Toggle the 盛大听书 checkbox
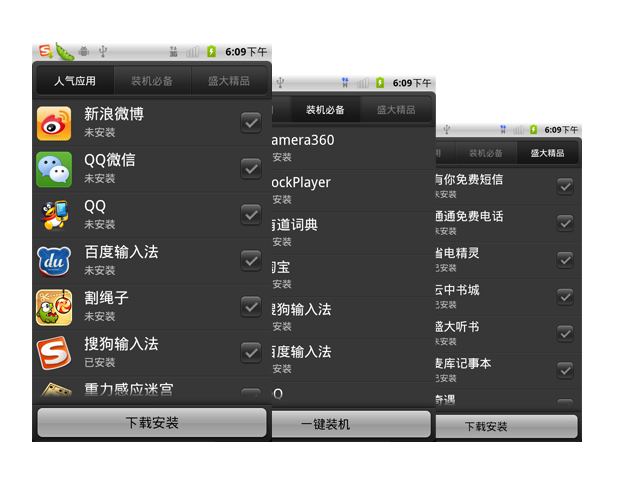630x486 pixels. pos(565,333)
